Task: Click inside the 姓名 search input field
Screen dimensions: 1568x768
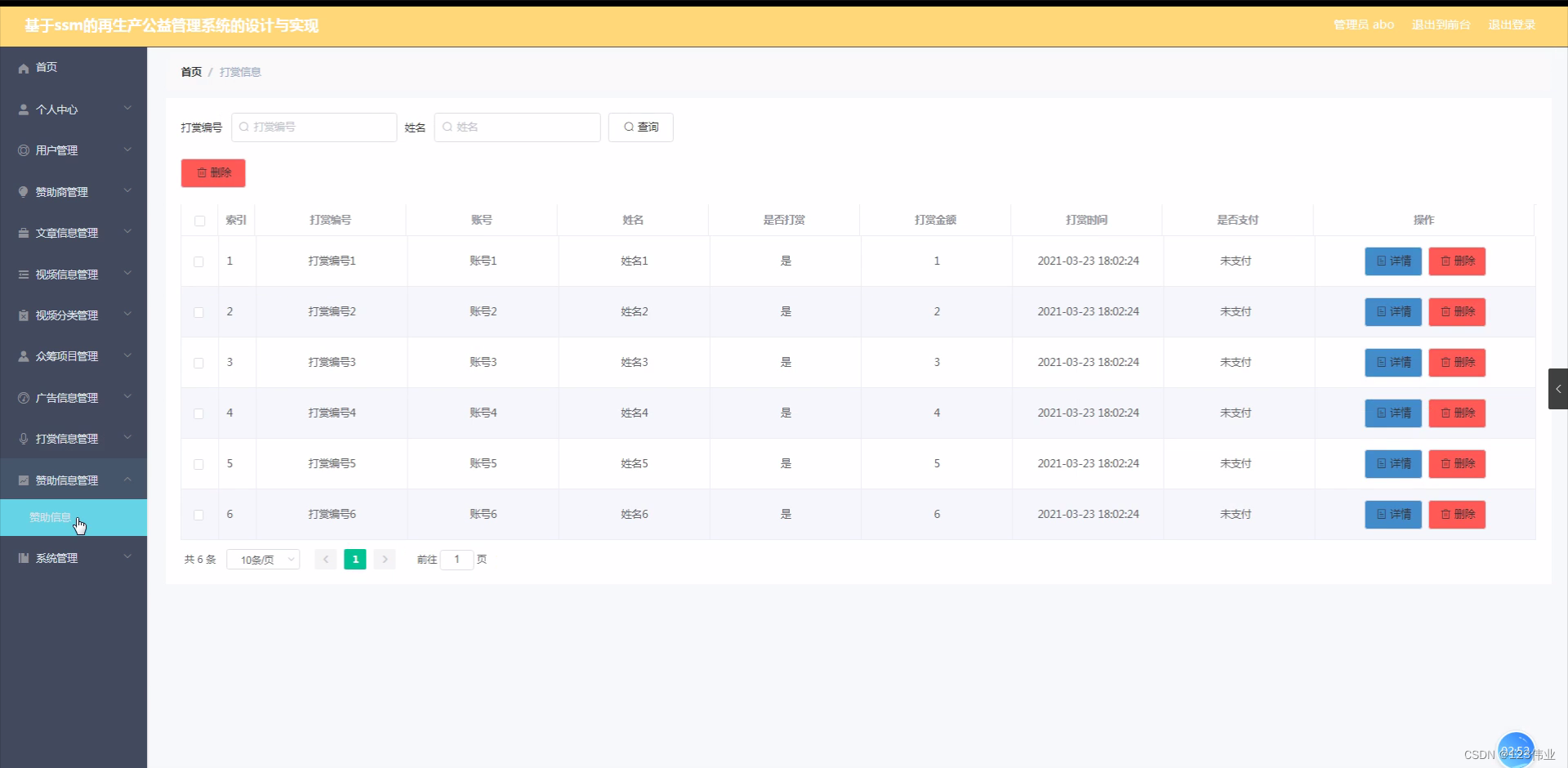Action: (517, 127)
